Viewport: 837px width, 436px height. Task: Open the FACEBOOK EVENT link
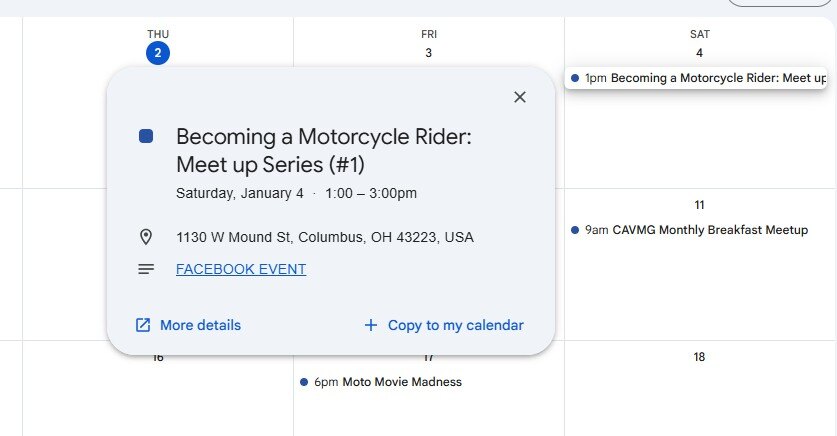(x=241, y=269)
